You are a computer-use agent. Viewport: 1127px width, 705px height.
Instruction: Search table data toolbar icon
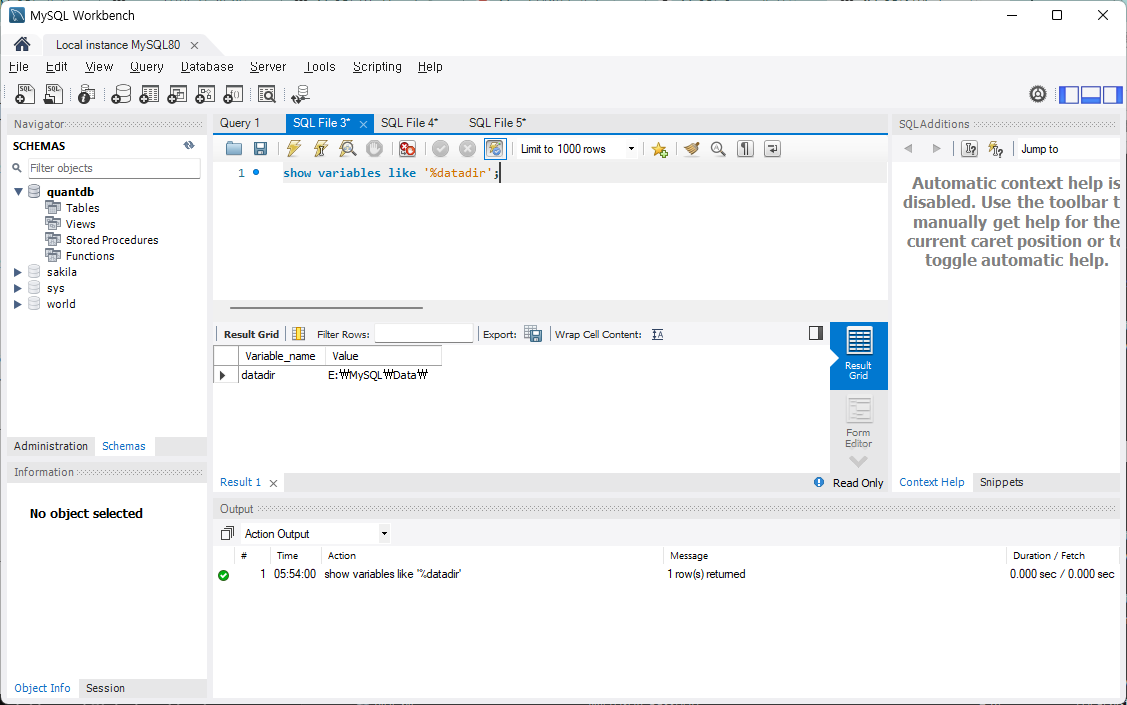267,94
